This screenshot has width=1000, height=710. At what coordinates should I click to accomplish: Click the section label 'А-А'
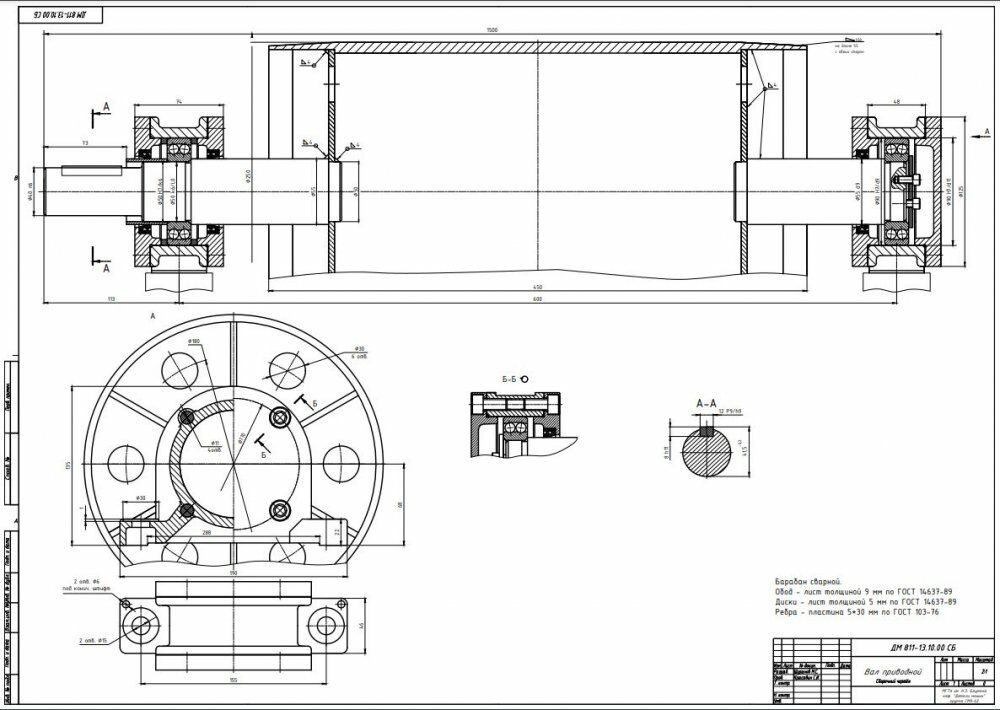(x=706, y=404)
